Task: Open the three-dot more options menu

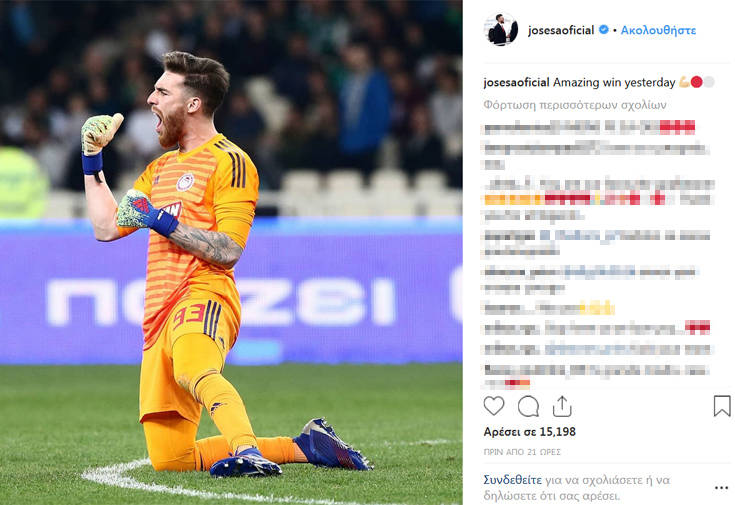Action: (721, 488)
